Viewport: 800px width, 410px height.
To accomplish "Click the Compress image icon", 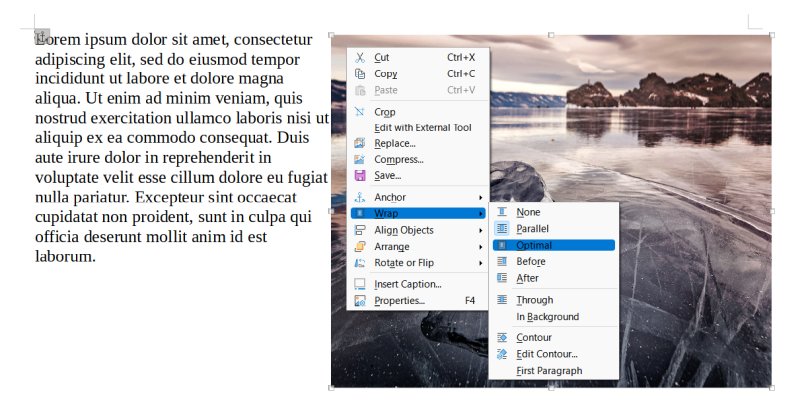I will pyautogui.click(x=360, y=160).
